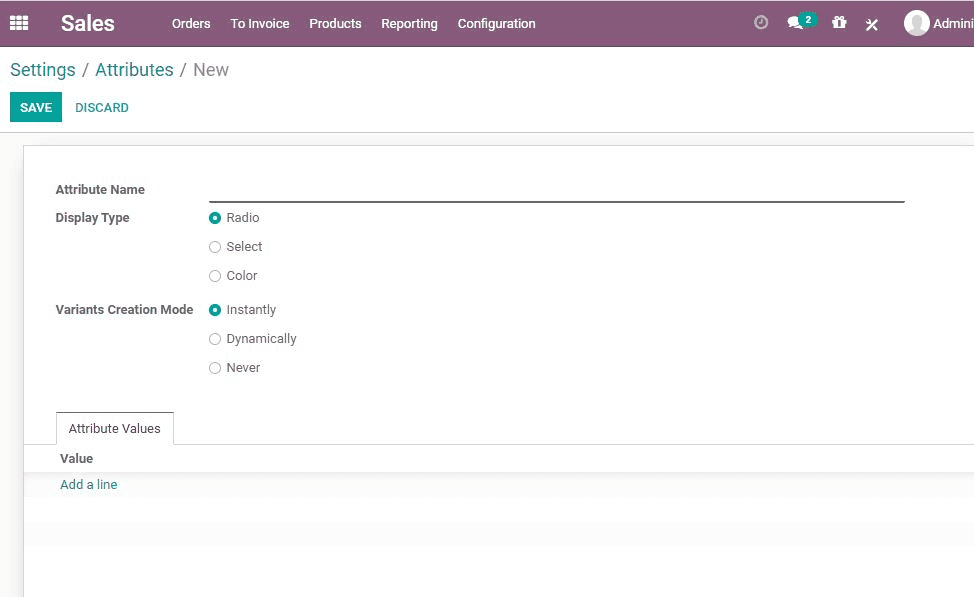Click the Admin user avatar
The height and width of the screenshot is (597, 974).
pos(916,23)
